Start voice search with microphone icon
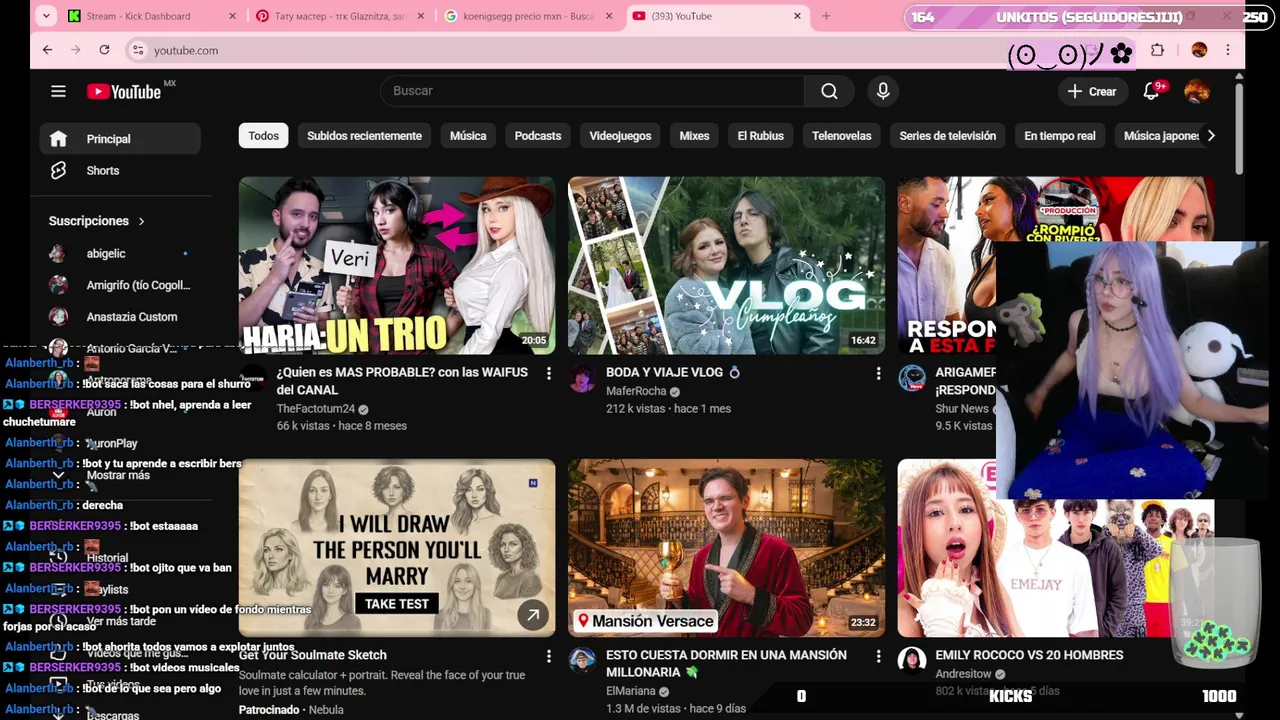1280x720 pixels. click(x=883, y=91)
